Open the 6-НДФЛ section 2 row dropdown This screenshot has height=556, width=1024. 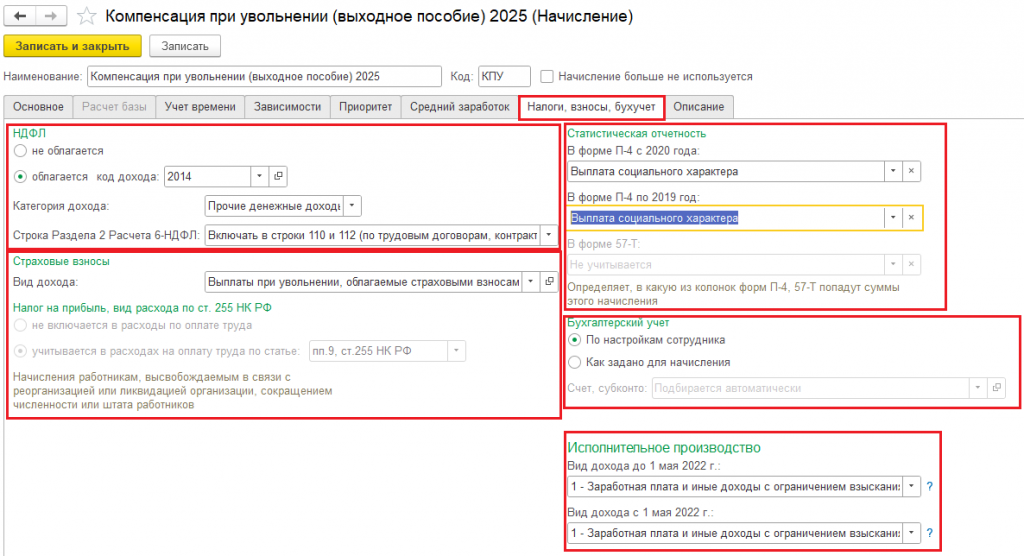click(549, 236)
